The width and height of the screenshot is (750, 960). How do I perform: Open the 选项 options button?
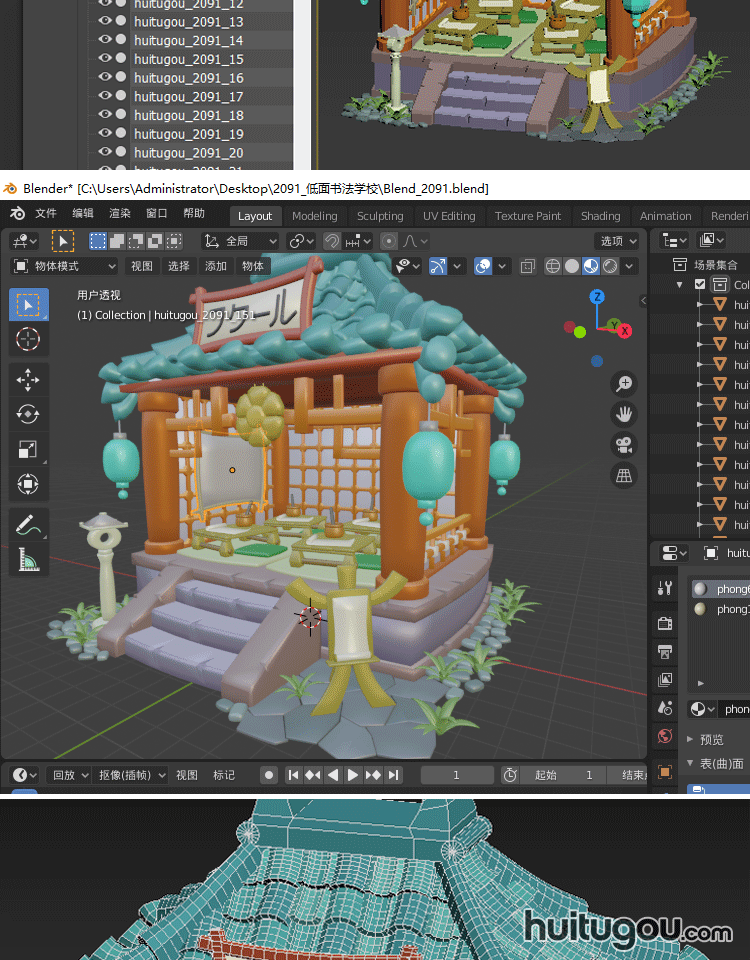tap(617, 241)
